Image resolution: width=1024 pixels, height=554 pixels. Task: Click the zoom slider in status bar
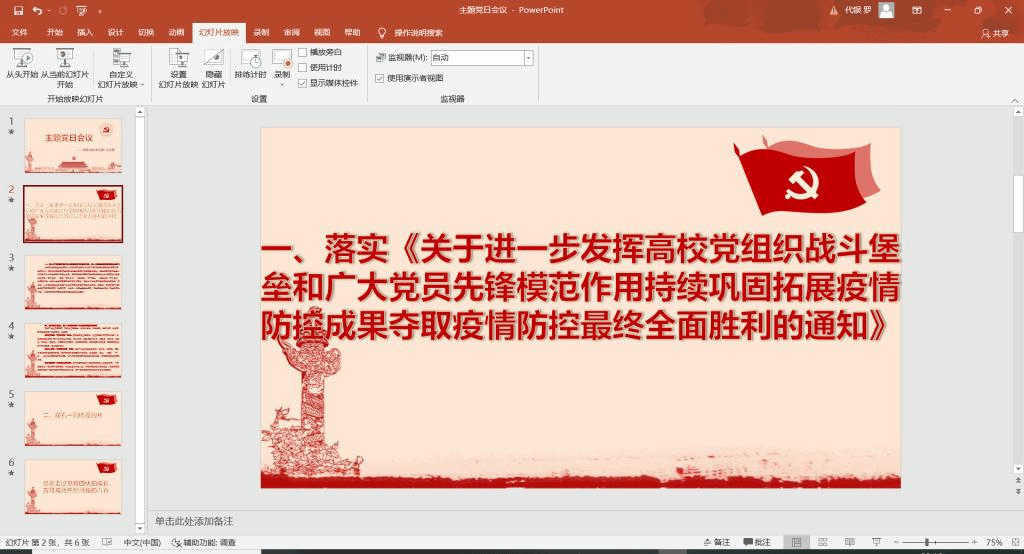pyautogui.click(x=927, y=543)
